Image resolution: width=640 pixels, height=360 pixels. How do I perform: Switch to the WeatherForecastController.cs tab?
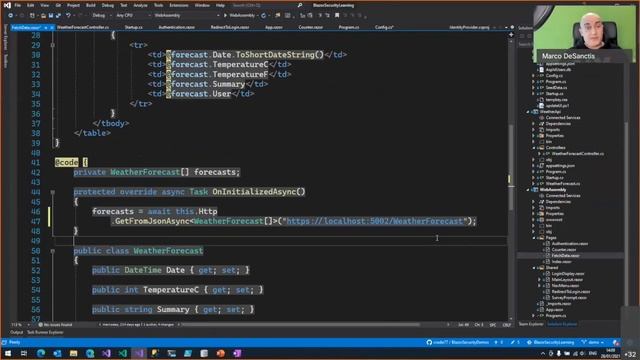83,27
